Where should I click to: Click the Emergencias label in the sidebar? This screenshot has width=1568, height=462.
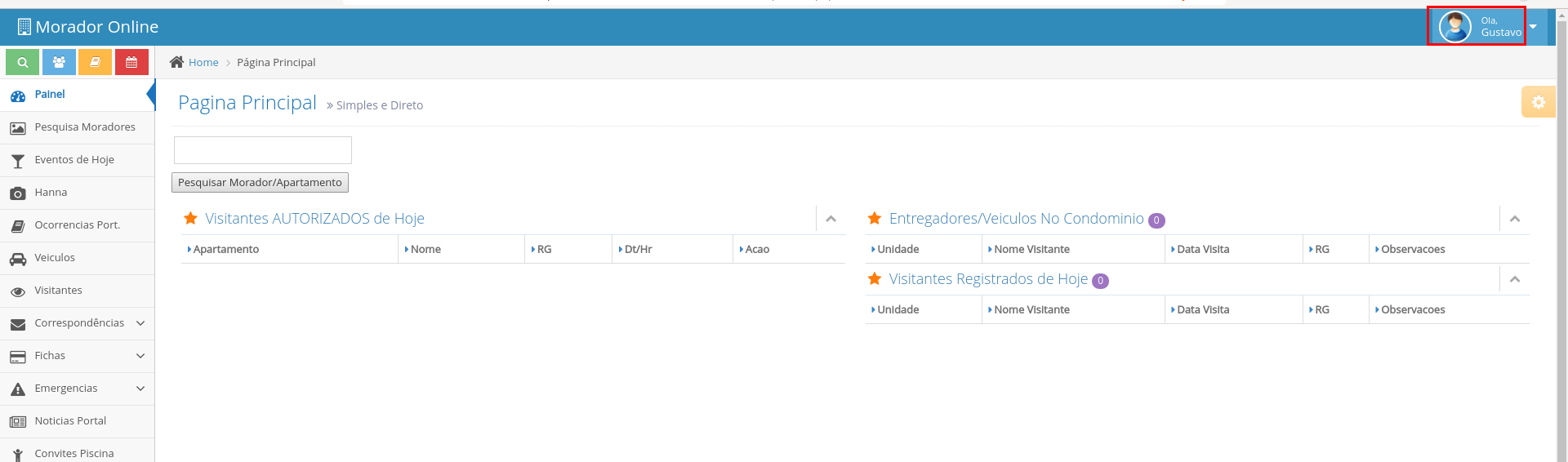coord(66,388)
